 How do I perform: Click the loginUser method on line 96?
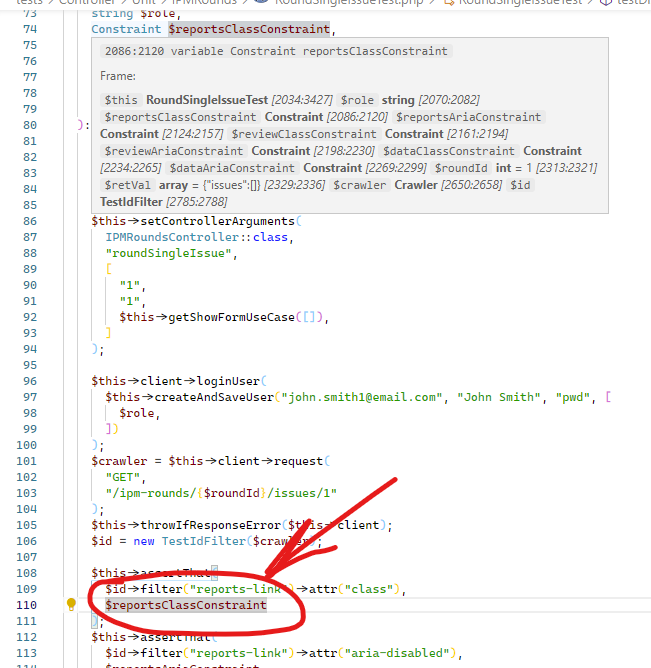click(x=228, y=381)
